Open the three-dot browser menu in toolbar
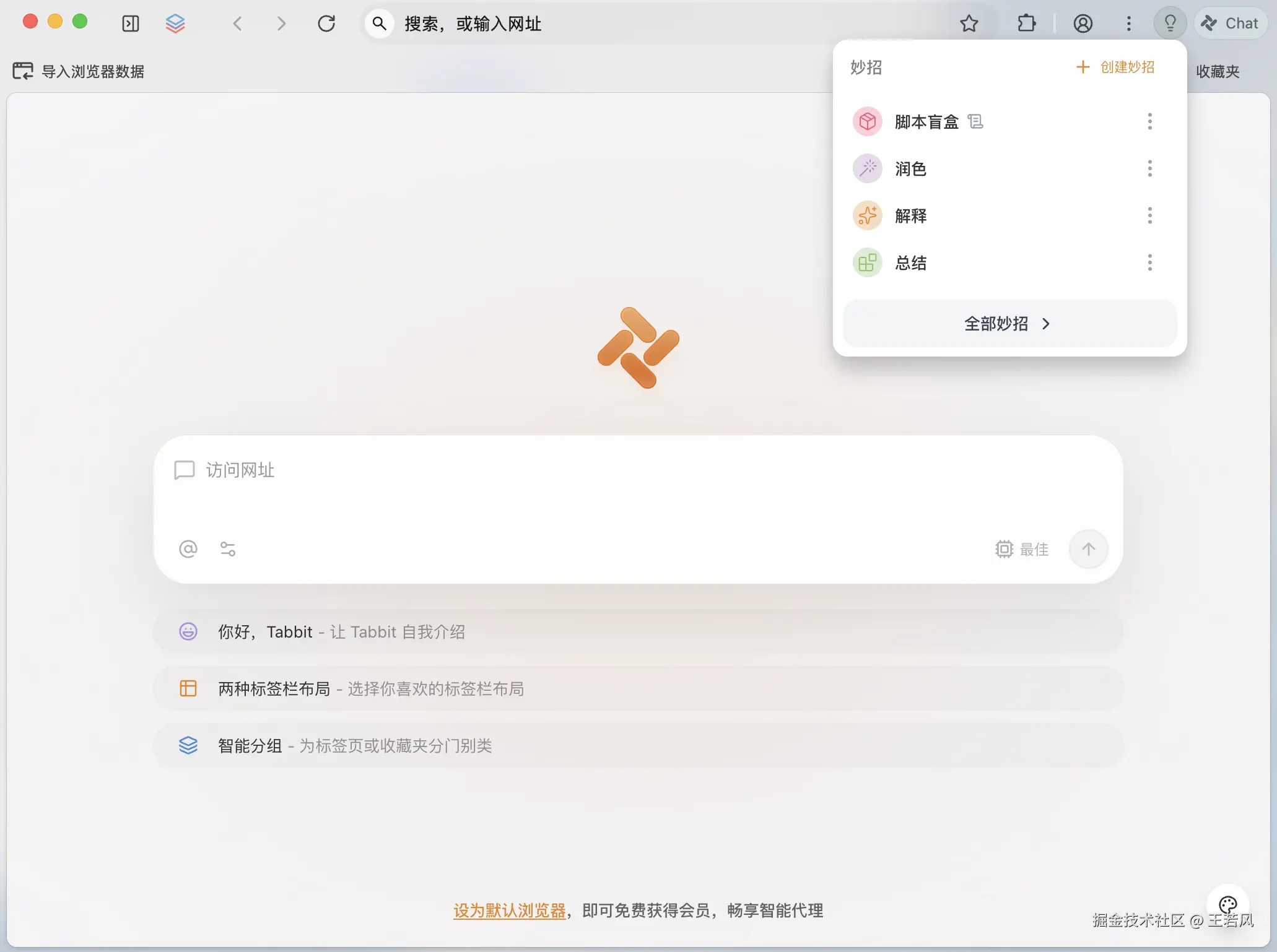This screenshot has width=1277, height=952. coord(1129,24)
